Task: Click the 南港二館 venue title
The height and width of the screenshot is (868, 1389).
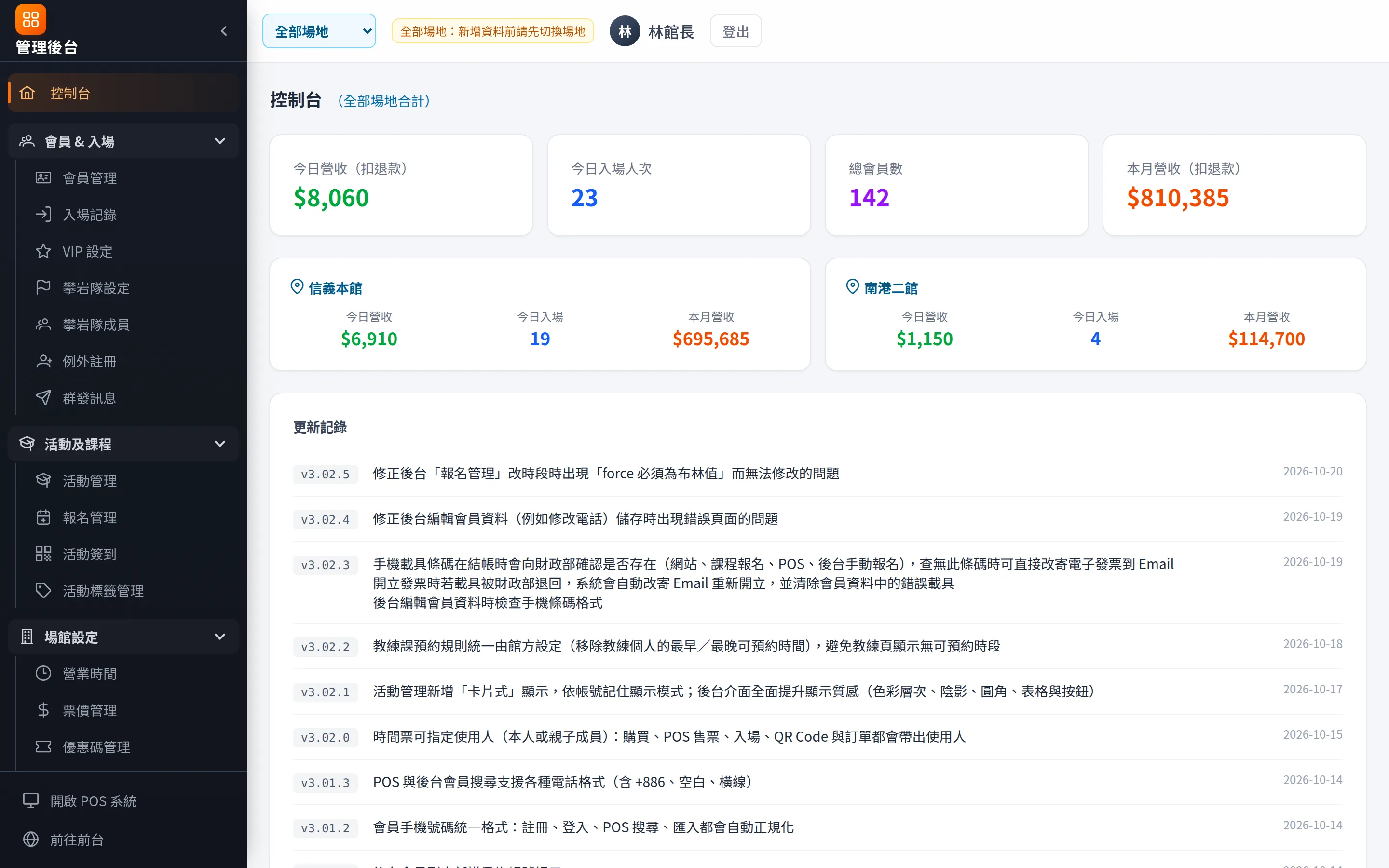Action: coord(891,288)
